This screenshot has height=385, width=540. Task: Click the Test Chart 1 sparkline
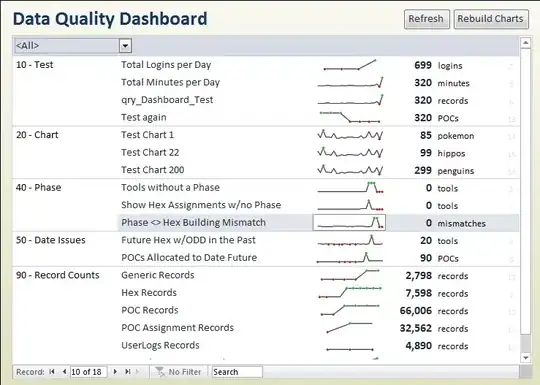350,135
